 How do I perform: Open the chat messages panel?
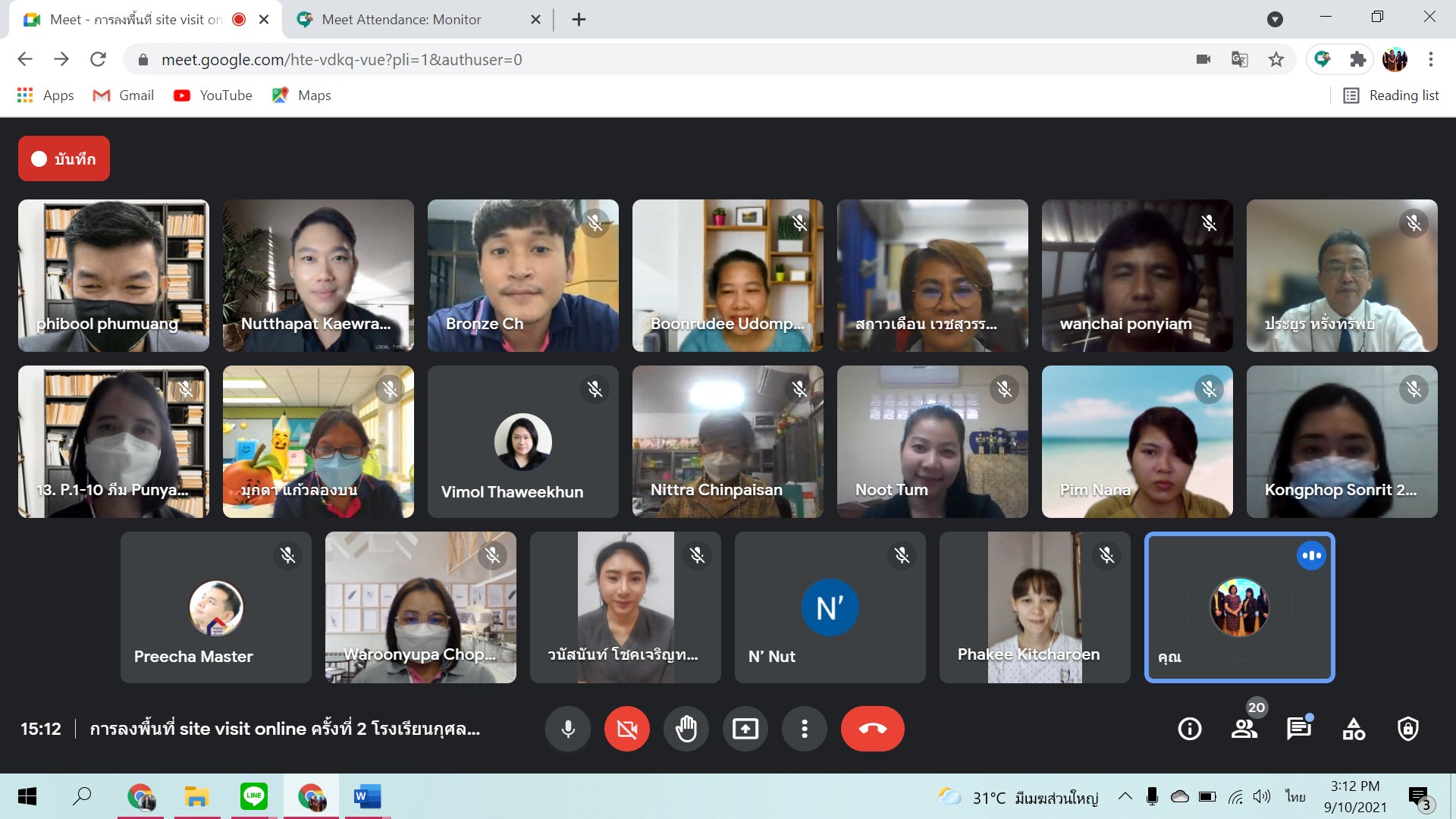click(1298, 730)
